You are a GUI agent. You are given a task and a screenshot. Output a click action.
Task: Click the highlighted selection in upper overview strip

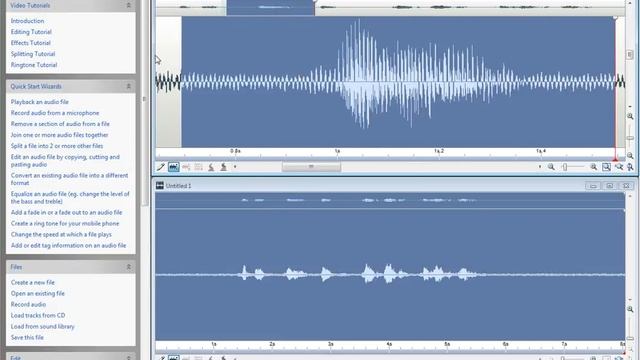pos(270,7)
